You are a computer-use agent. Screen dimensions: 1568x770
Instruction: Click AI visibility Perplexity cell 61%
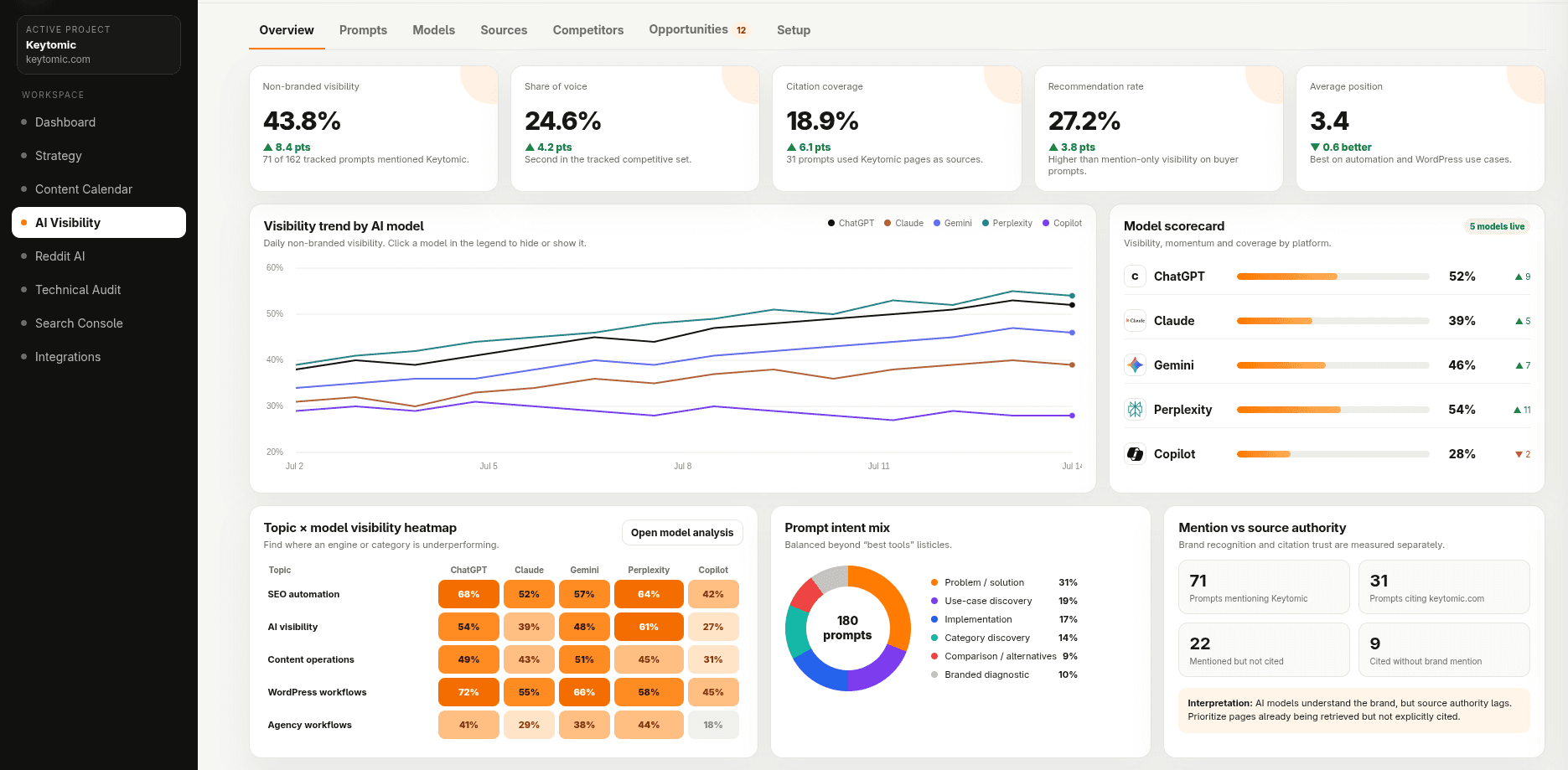[x=649, y=627]
